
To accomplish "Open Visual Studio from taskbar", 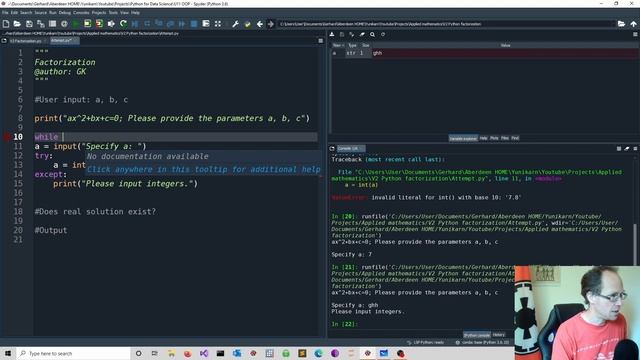I will (204, 353).
